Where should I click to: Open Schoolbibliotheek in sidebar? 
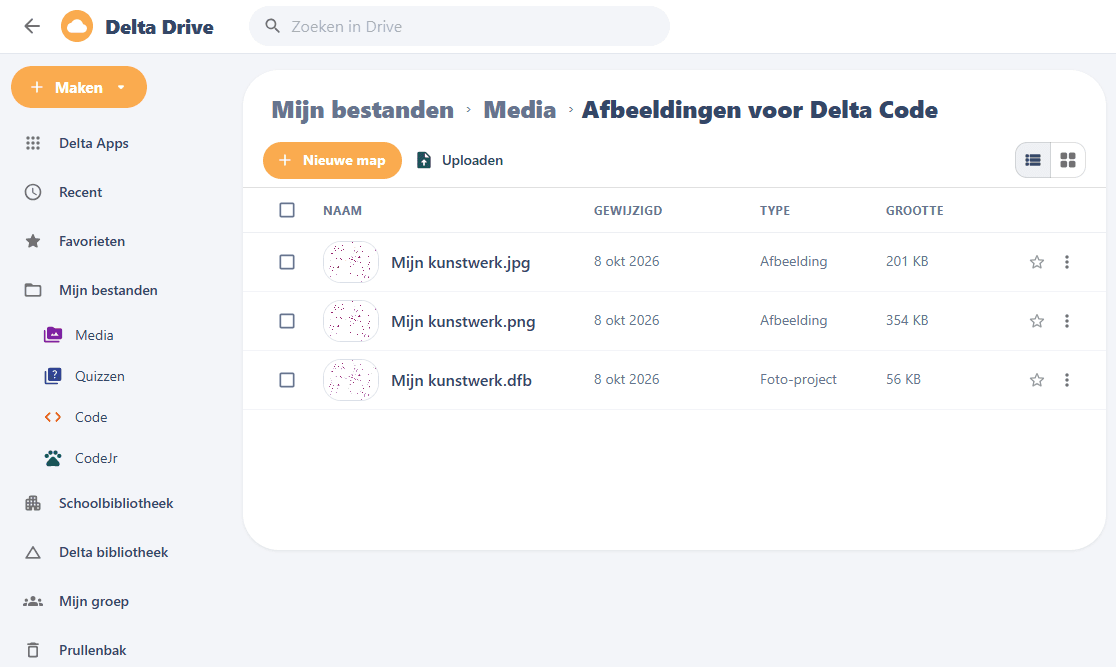[x=116, y=503]
